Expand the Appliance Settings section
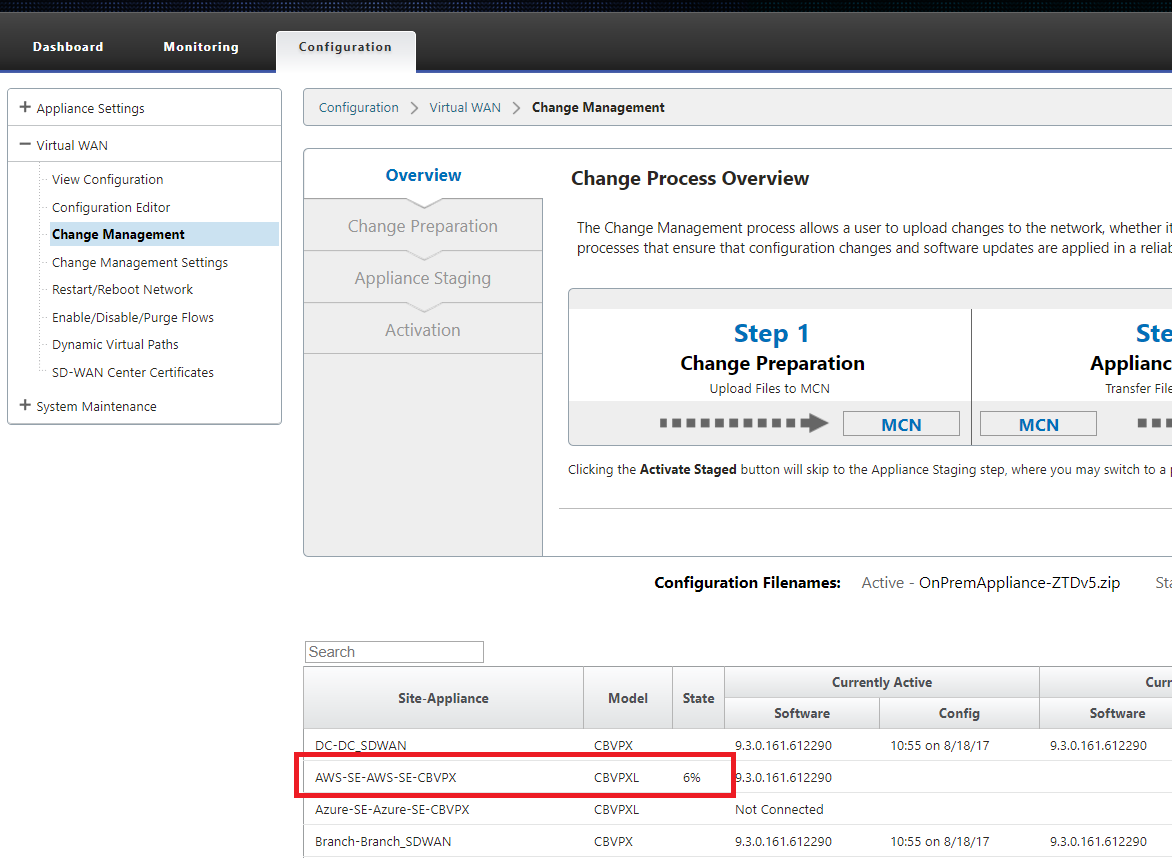This screenshot has height=858, width=1172. [x=25, y=108]
